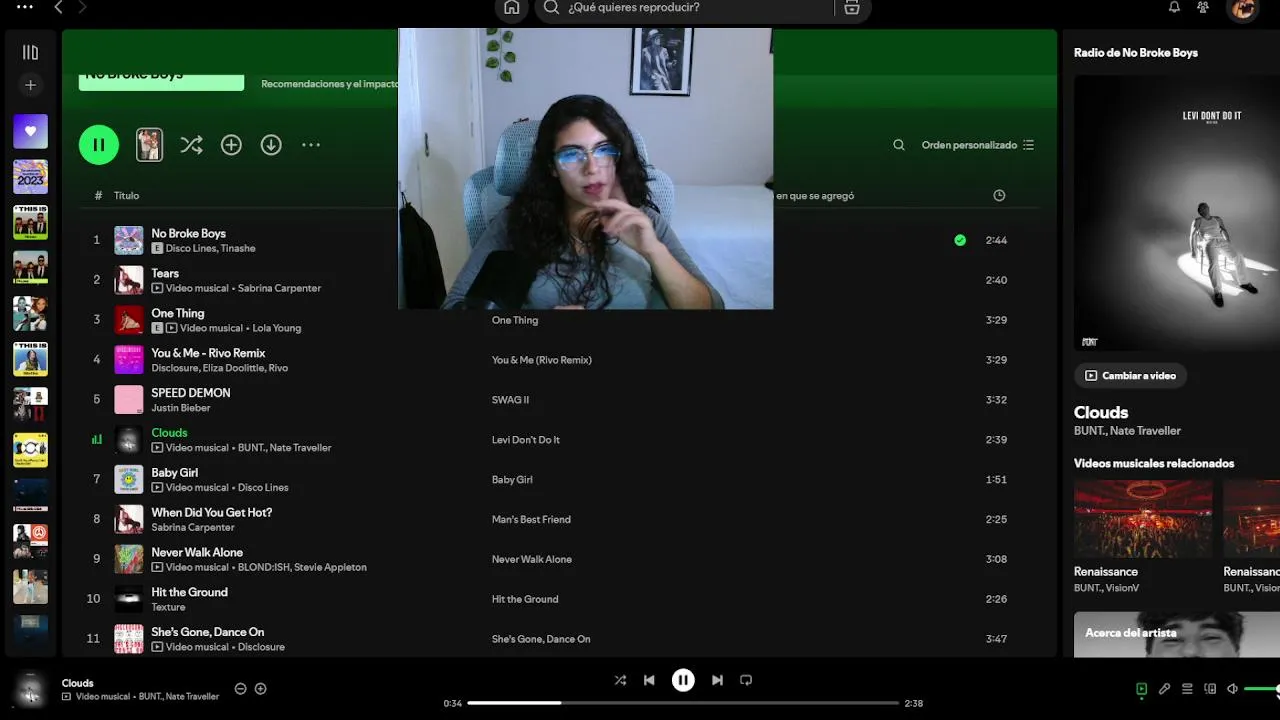
Task: Skip to next track
Action: 717,680
